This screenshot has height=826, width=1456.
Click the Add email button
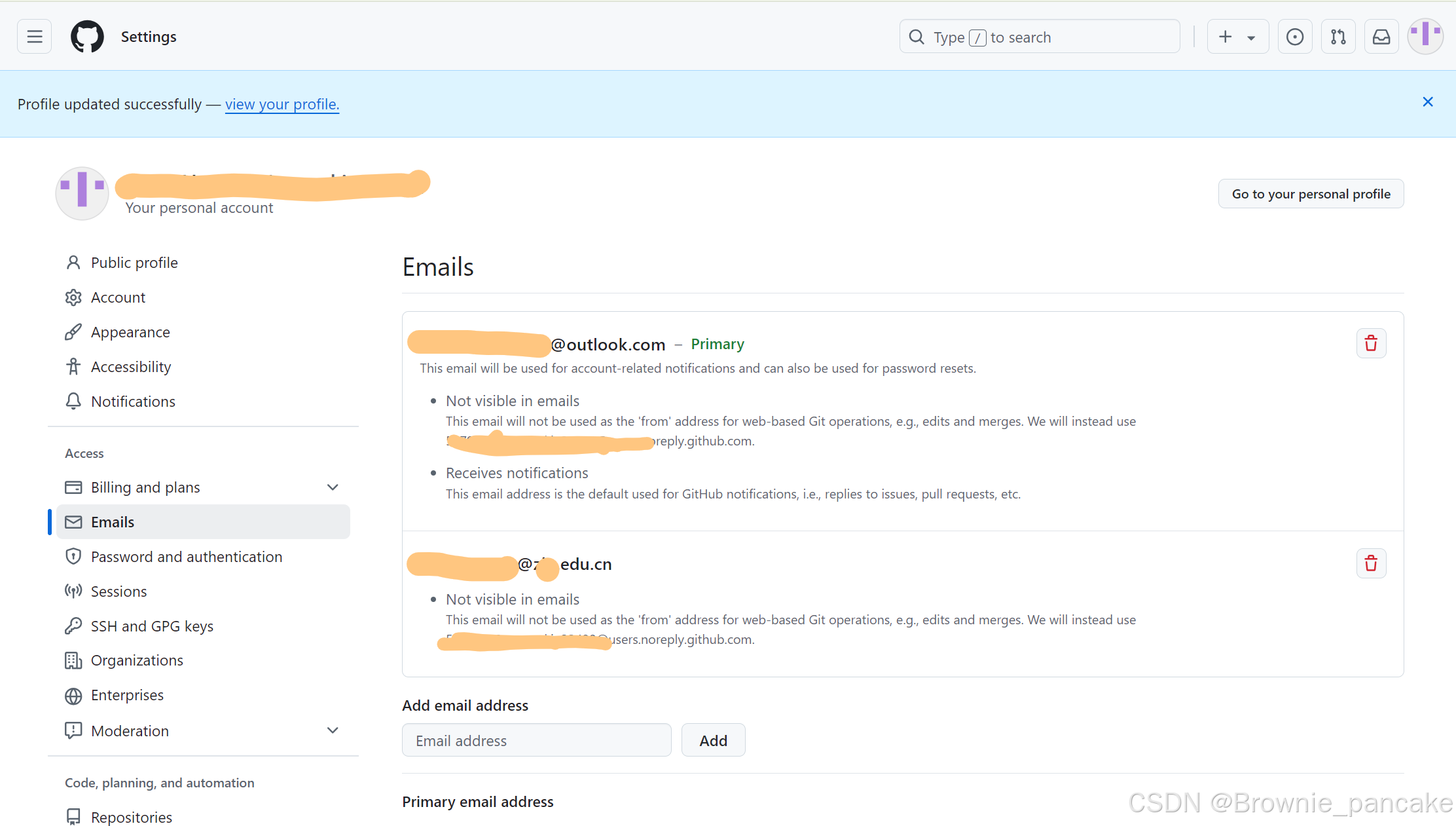point(713,740)
